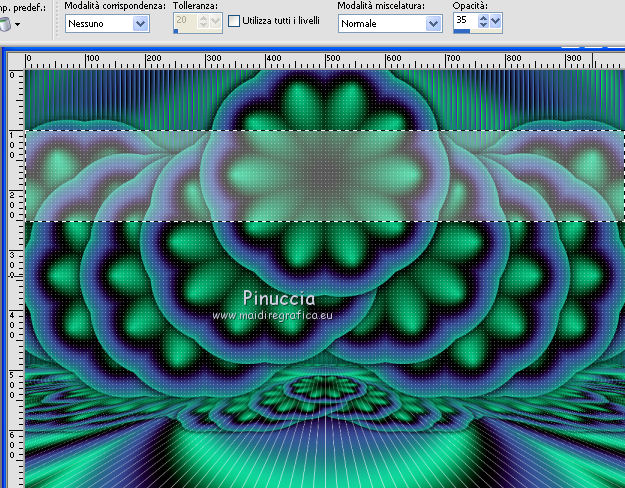Click the flood fill presets bucket icon
The image size is (625, 488).
(x=4, y=24)
